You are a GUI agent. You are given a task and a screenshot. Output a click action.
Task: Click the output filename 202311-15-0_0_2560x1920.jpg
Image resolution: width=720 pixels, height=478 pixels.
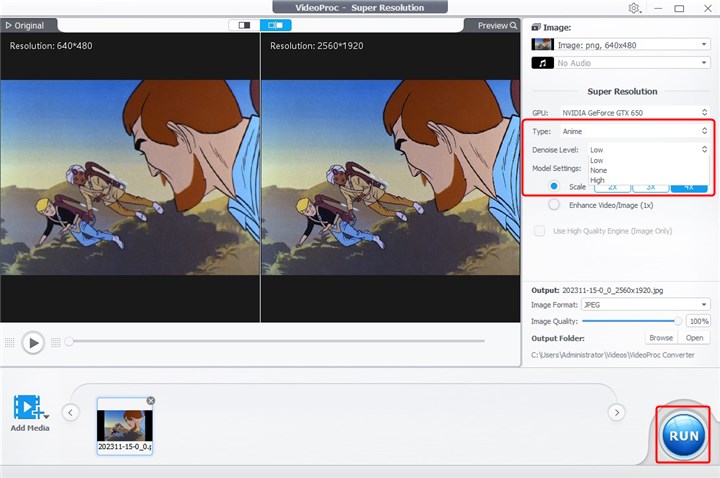coord(613,290)
